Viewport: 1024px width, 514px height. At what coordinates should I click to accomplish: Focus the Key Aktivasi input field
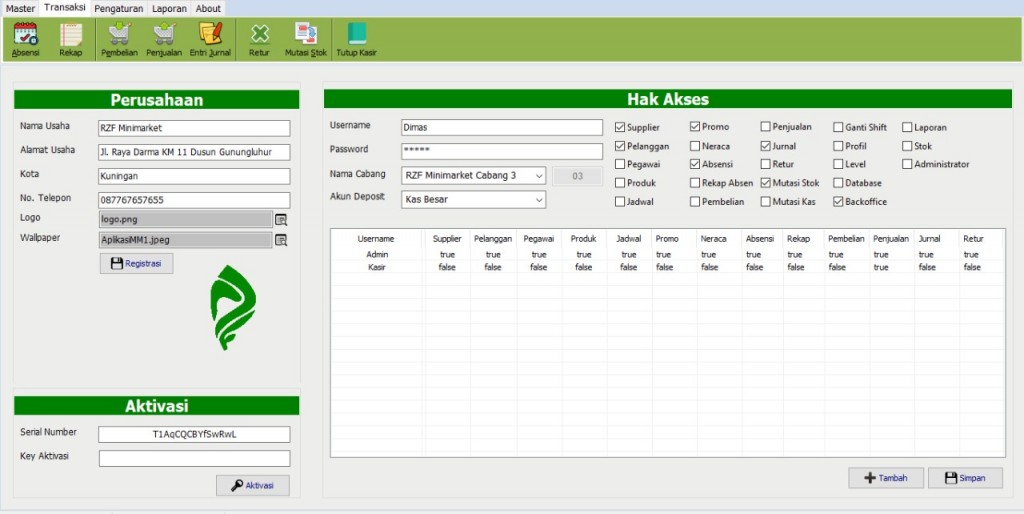point(195,458)
